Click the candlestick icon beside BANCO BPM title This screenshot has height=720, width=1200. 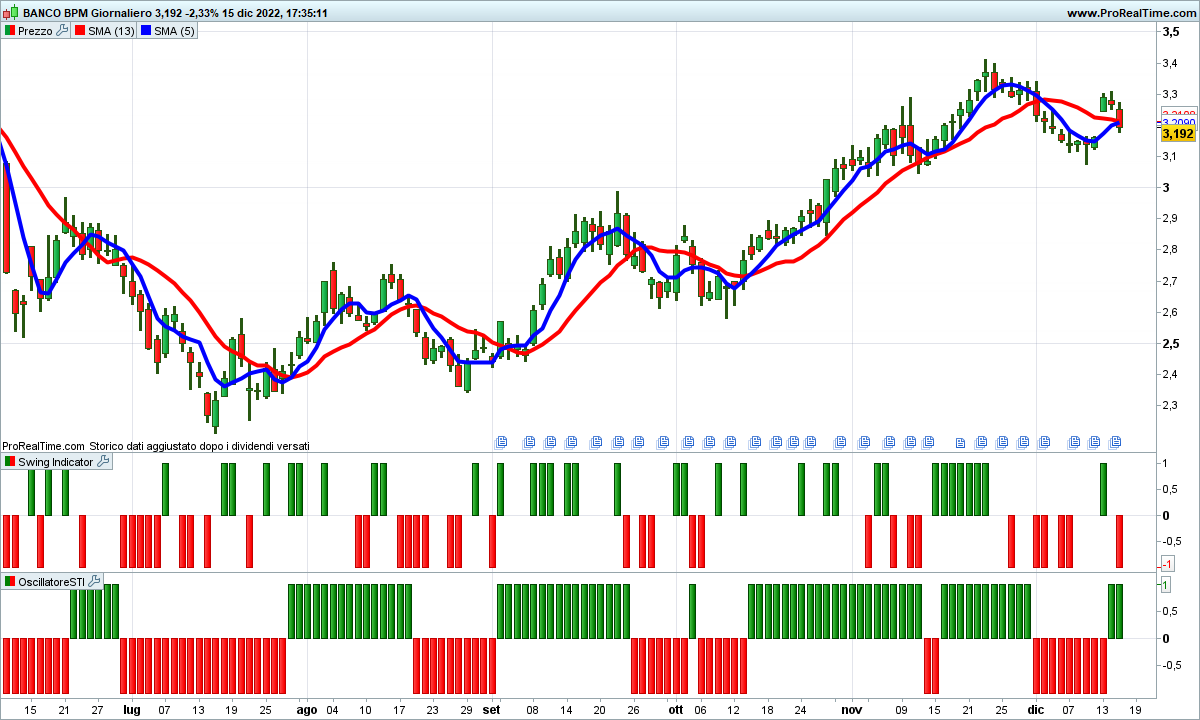[x=10, y=14]
